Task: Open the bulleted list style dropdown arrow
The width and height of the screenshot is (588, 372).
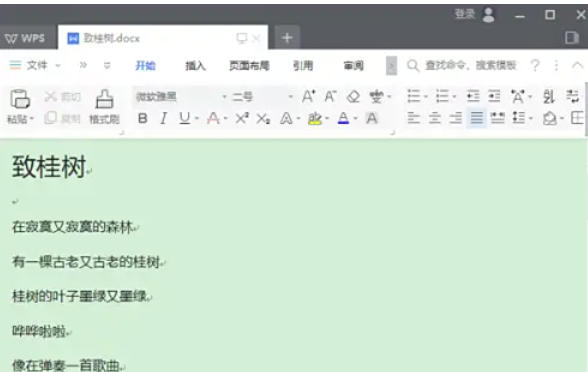Action: 426,97
